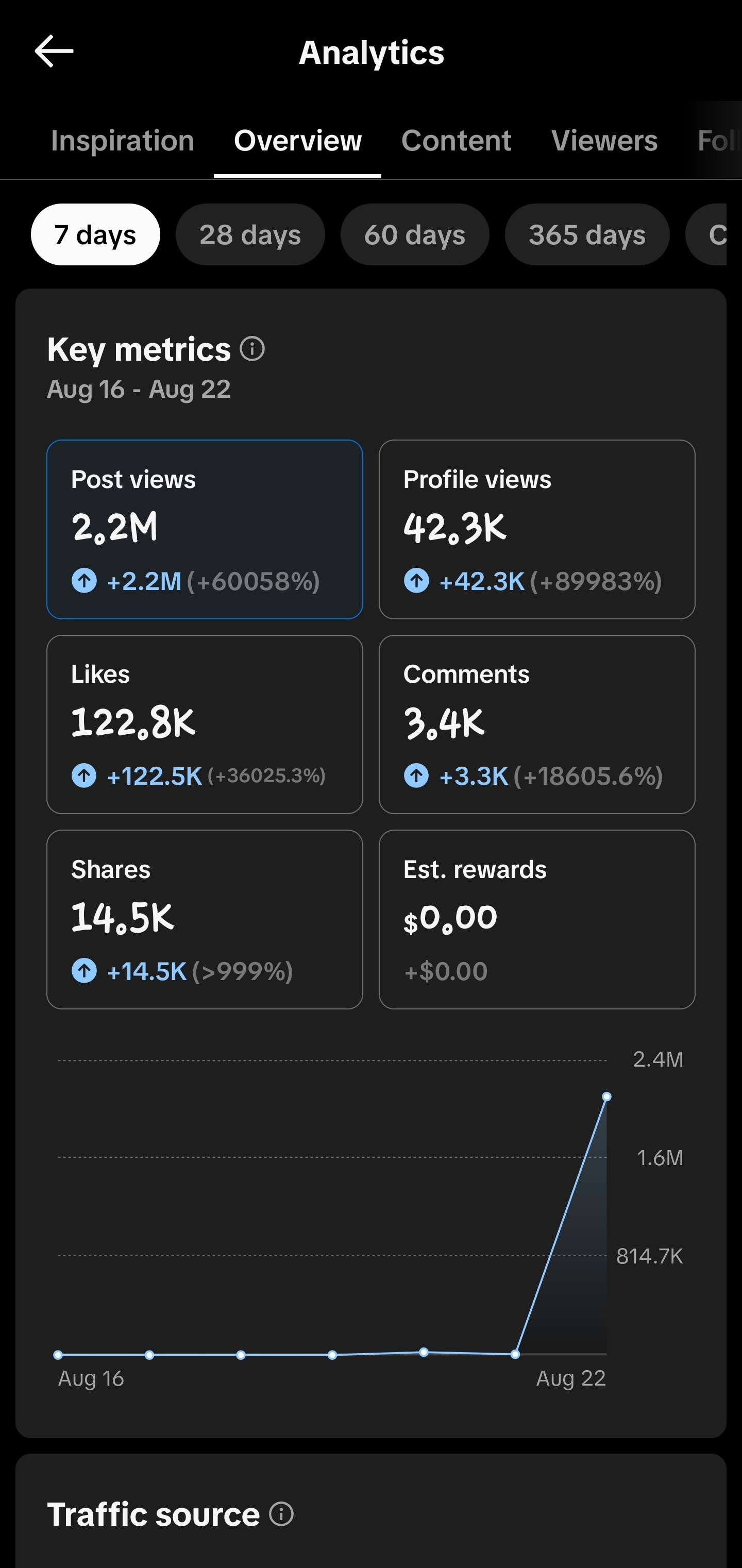The width and height of the screenshot is (742, 1568).
Task: Tap Likes up-arrow trend icon
Action: click(x=84, y=775)
